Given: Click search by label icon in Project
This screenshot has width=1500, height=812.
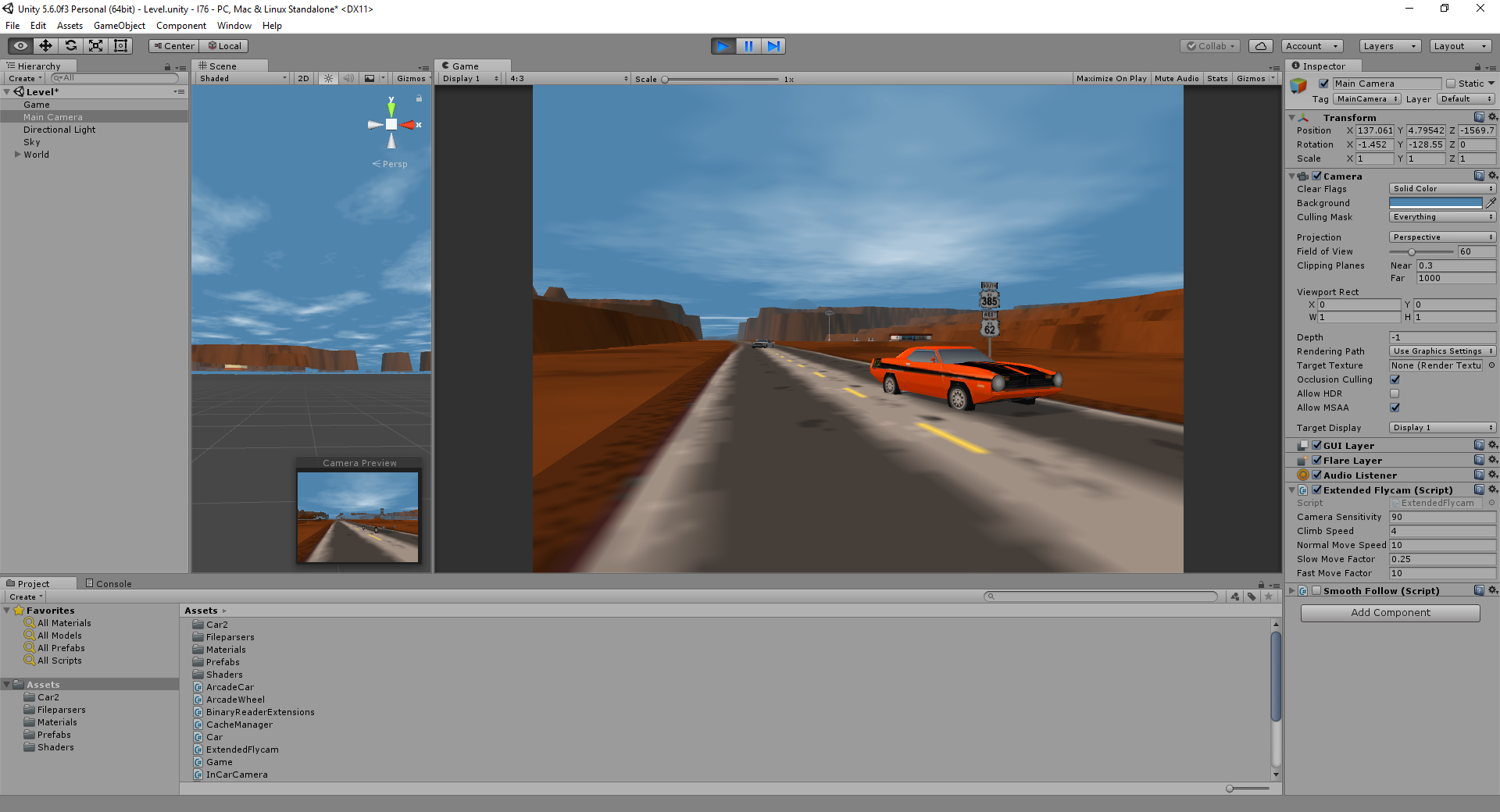Looking at the screenshot, I should pyautogui.click(x=1252, y=597).
